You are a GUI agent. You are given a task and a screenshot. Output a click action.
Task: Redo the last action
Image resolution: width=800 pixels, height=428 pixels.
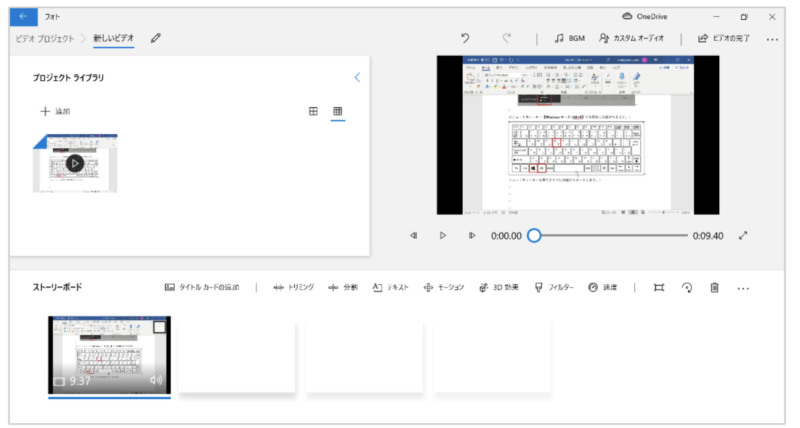(507, 39)
